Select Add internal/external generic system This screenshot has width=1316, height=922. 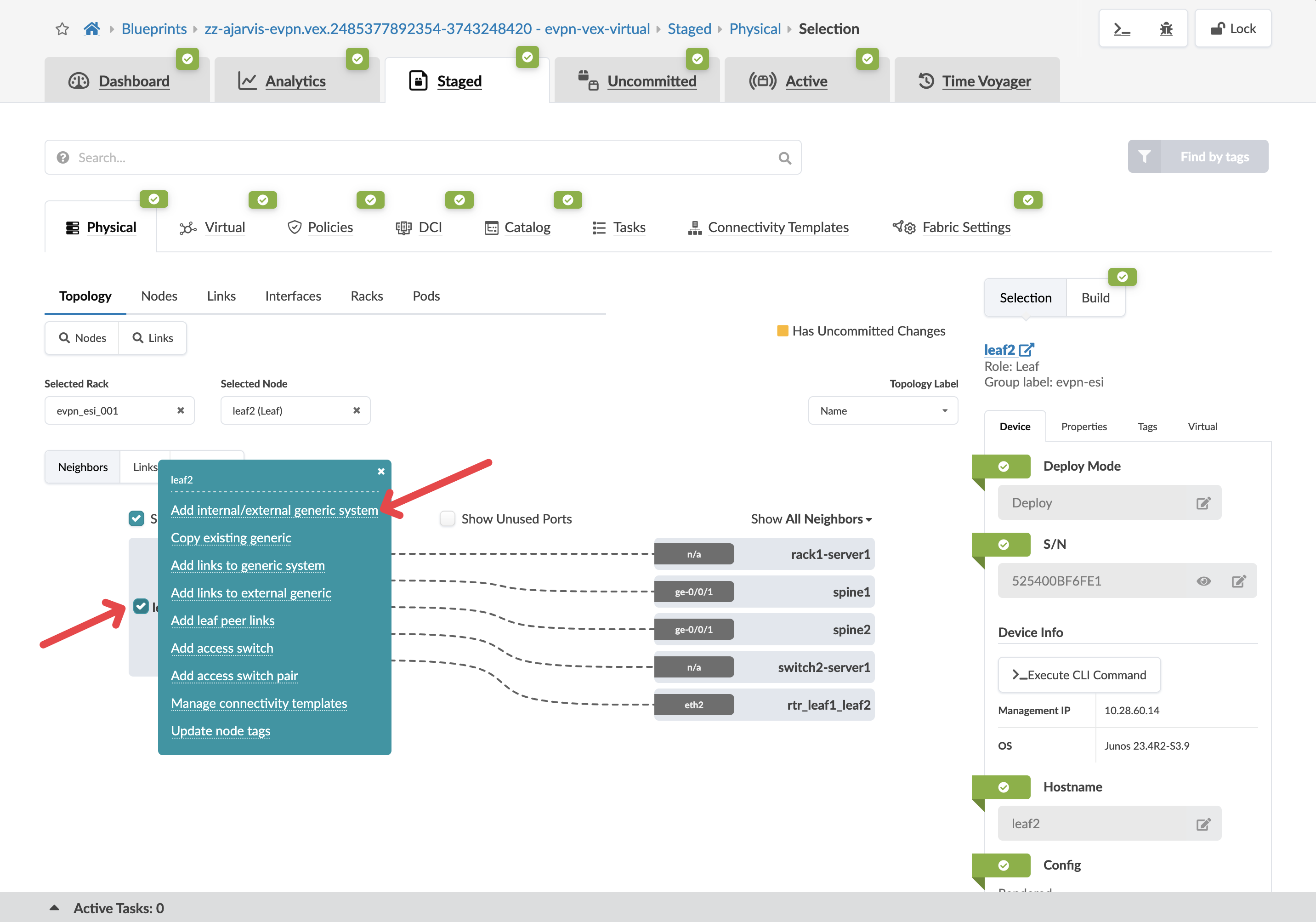[x=274, y=510]
